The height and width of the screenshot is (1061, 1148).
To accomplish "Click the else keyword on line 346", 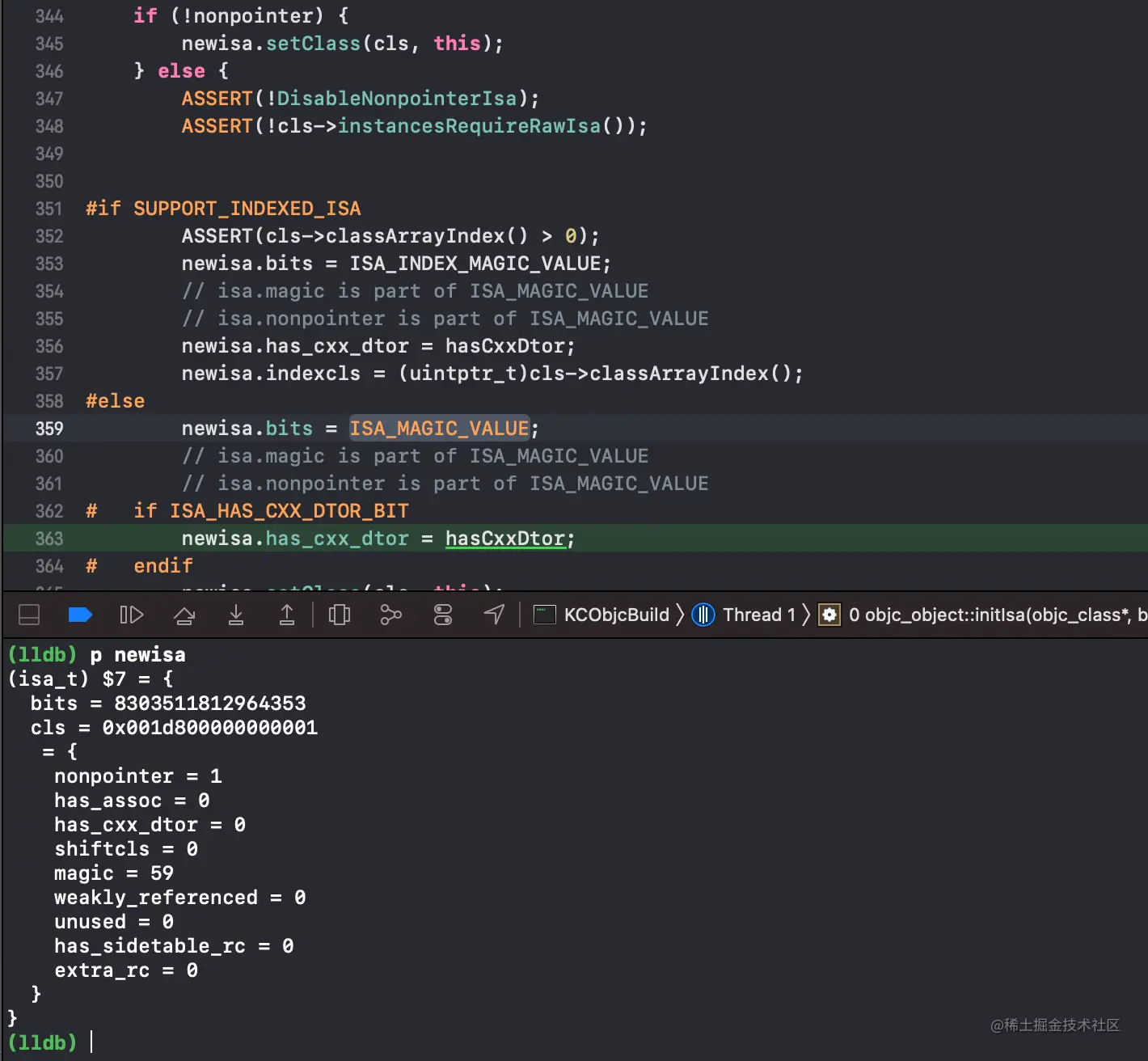I will (x=181, y=71).
